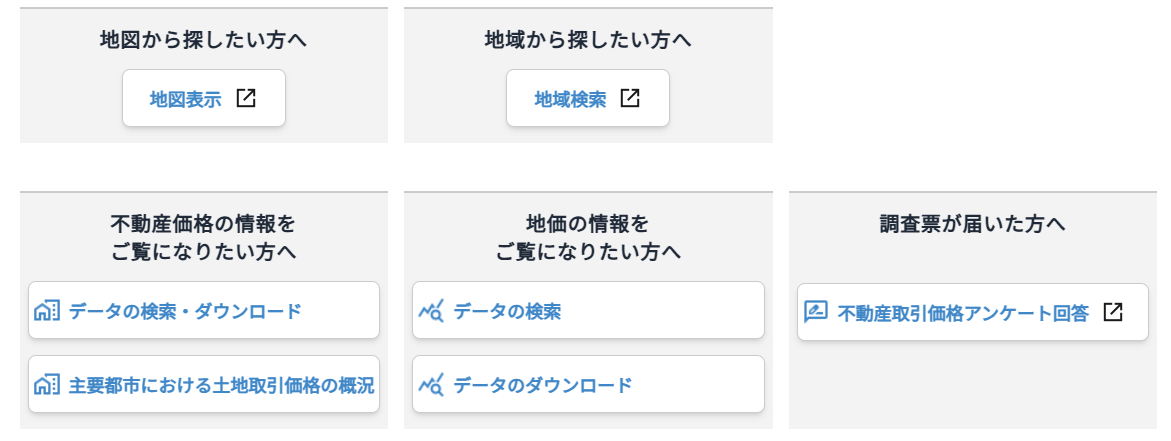
Task: Click the 地域から探したい方へ heading
Action: [588, 40]
